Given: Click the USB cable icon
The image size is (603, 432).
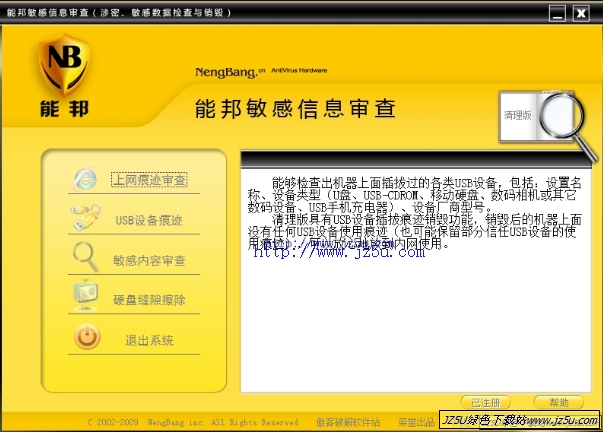Looking at the screenshot, I should (x=85, y=218).
